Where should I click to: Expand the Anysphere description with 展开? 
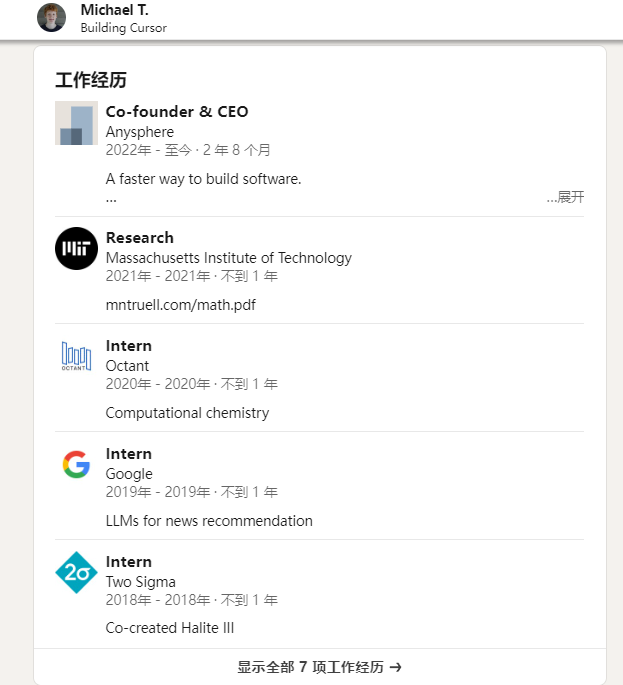click(x=565, y=197)
